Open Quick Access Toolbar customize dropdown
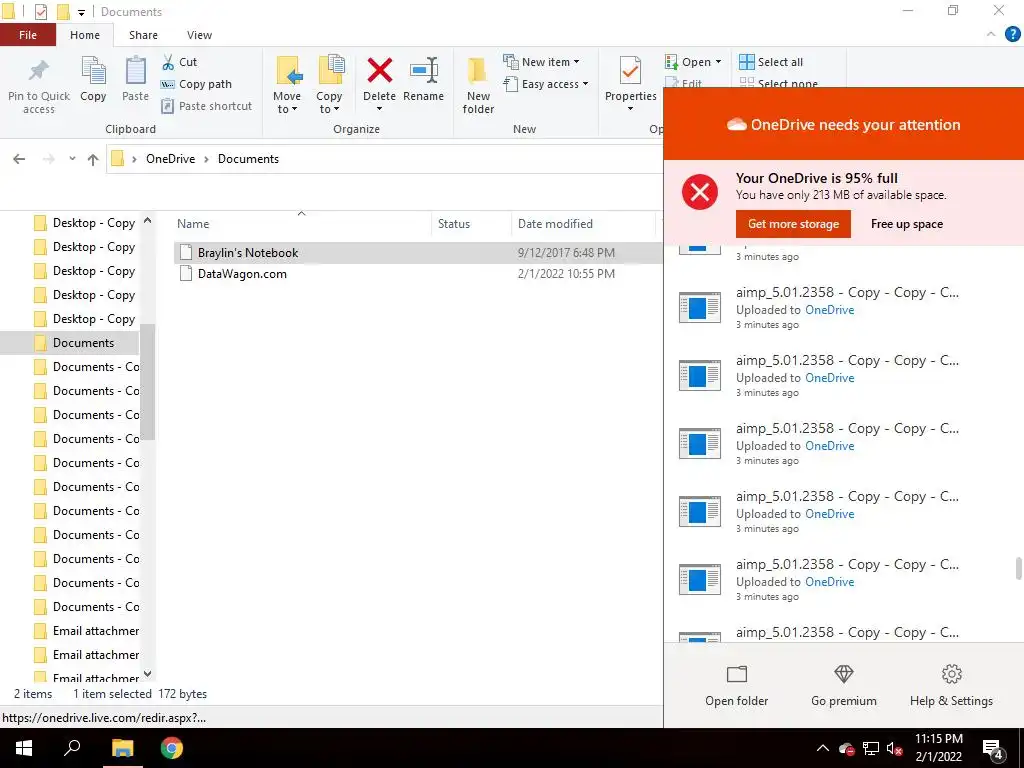The width and height of the screenshot is (1024, 768). [81, 12]
